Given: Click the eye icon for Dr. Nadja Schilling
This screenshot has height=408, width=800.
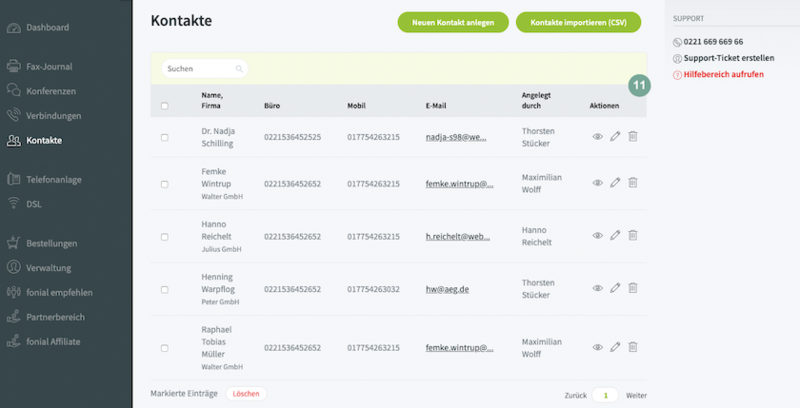Looking at the screenshot, I should coord(598,137).
